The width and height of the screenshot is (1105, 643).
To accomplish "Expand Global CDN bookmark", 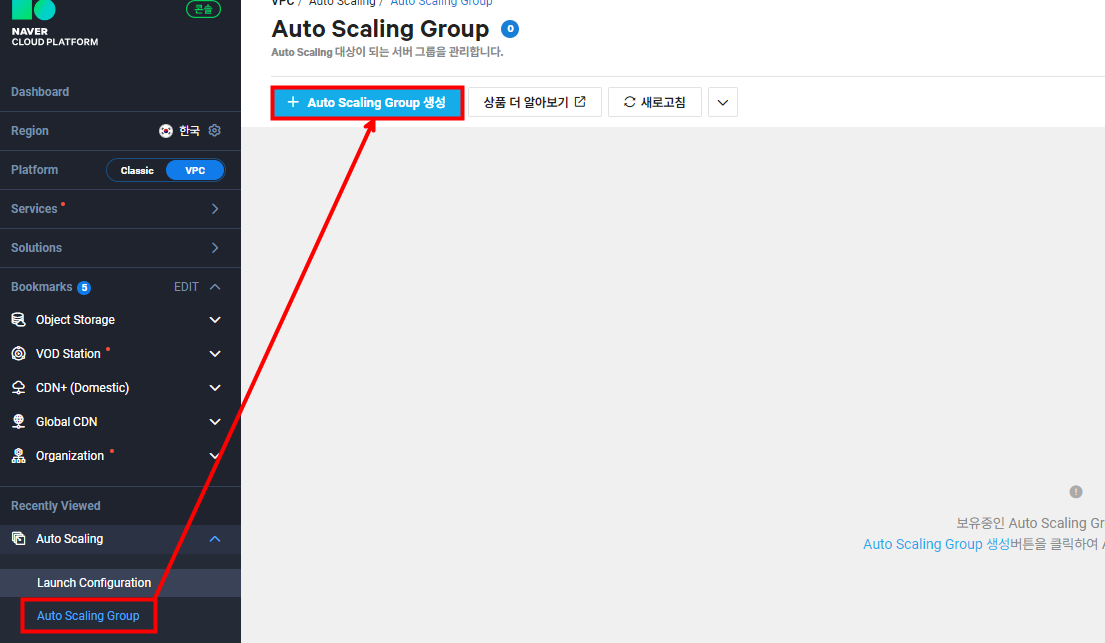I will 215,421.
